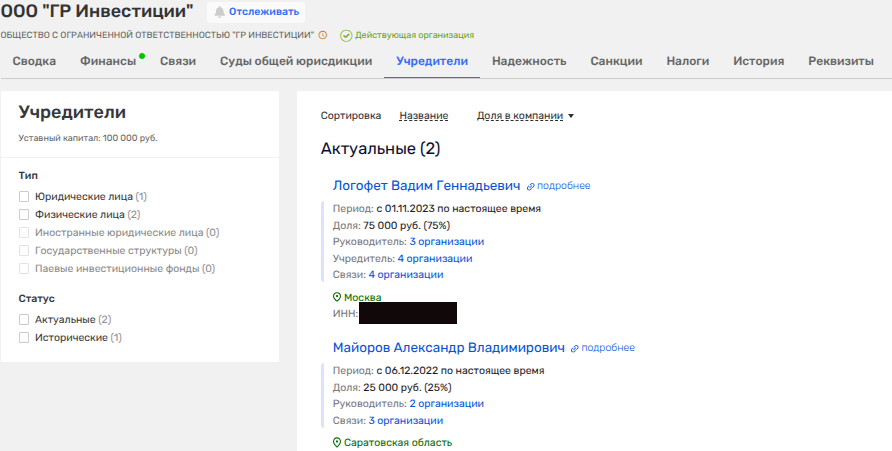The height and width of the screenshot is (451, 892).
Task: Click the Саратовская область location pin icon
Action: (x=337, y=443)
